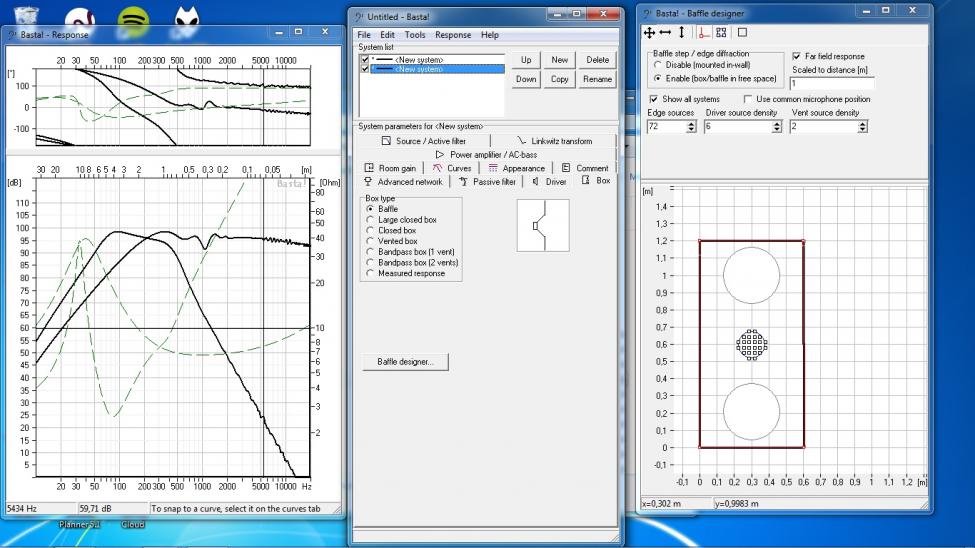Open the Linkwitz transform tab
The width and height of the screenshot is (975, 548).
click(554, 141)
